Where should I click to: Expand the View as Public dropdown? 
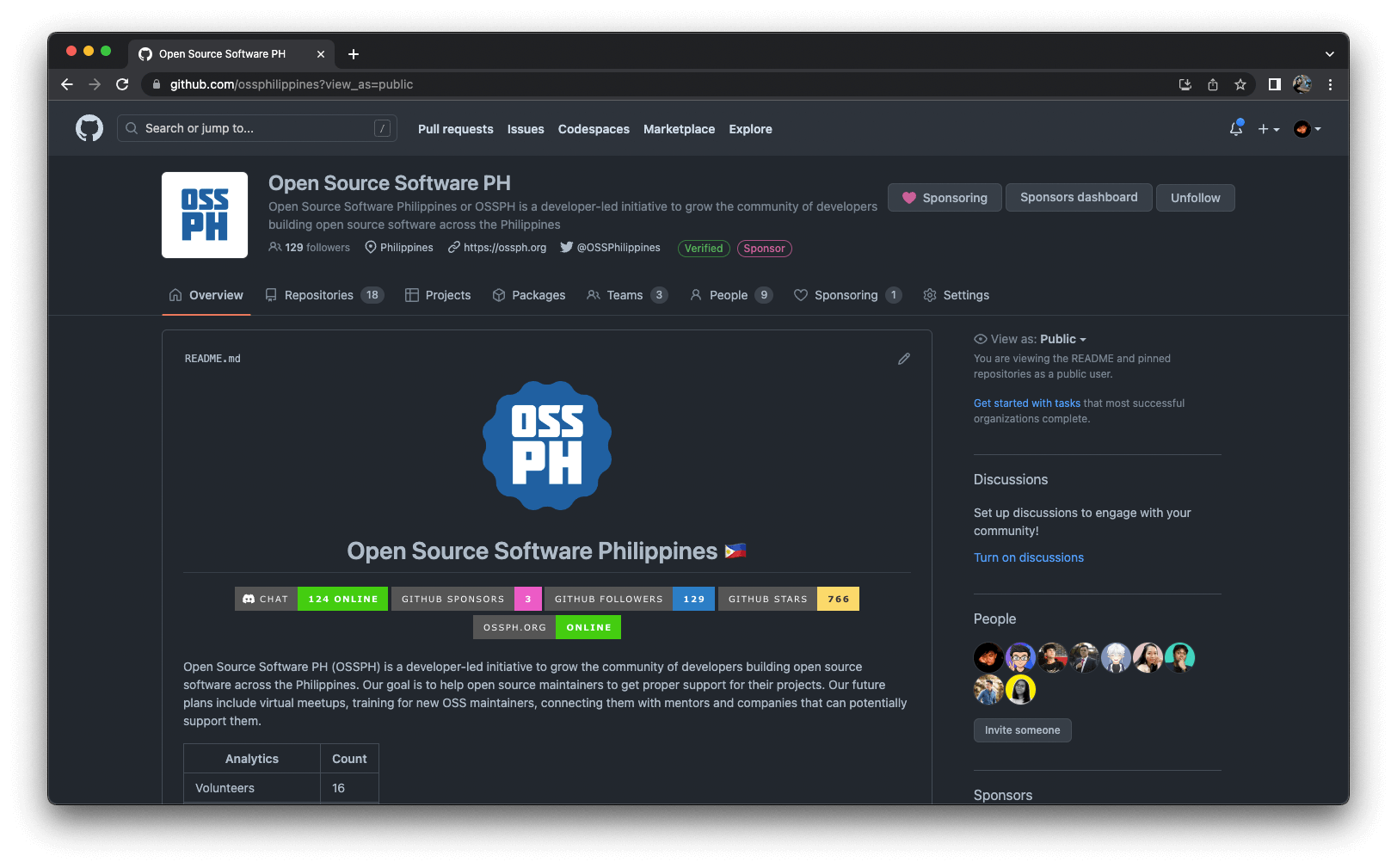tap(1063, 339)
